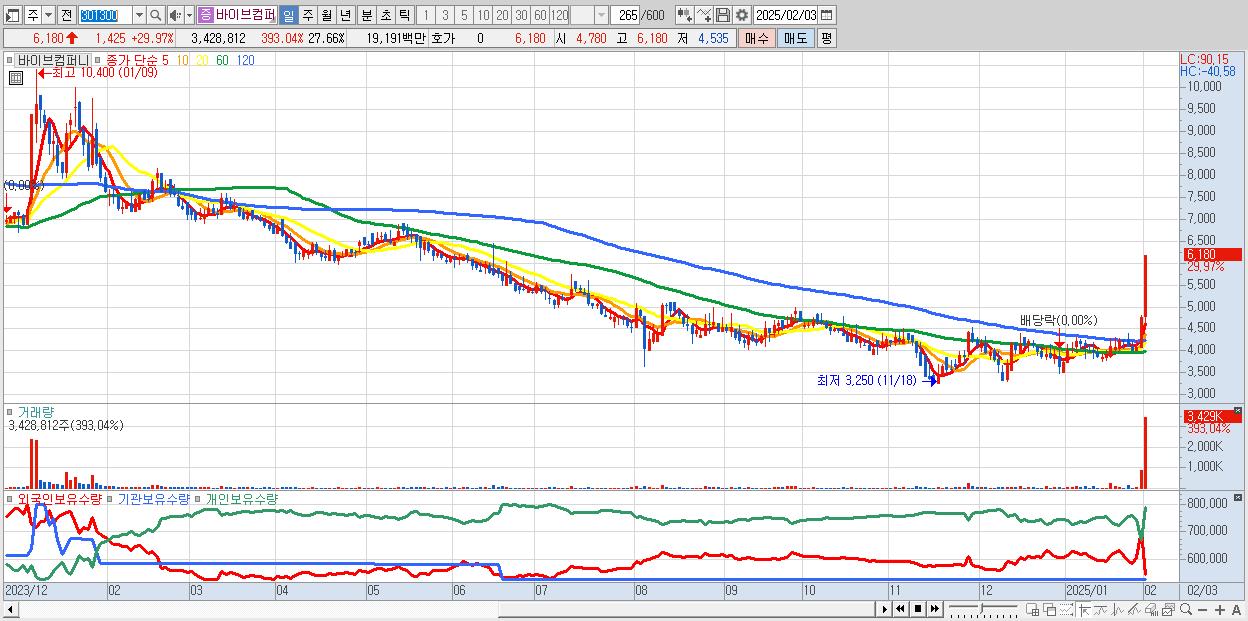
Task: Click the stock name 바이브컴퍼
Action: coord(245,15)
